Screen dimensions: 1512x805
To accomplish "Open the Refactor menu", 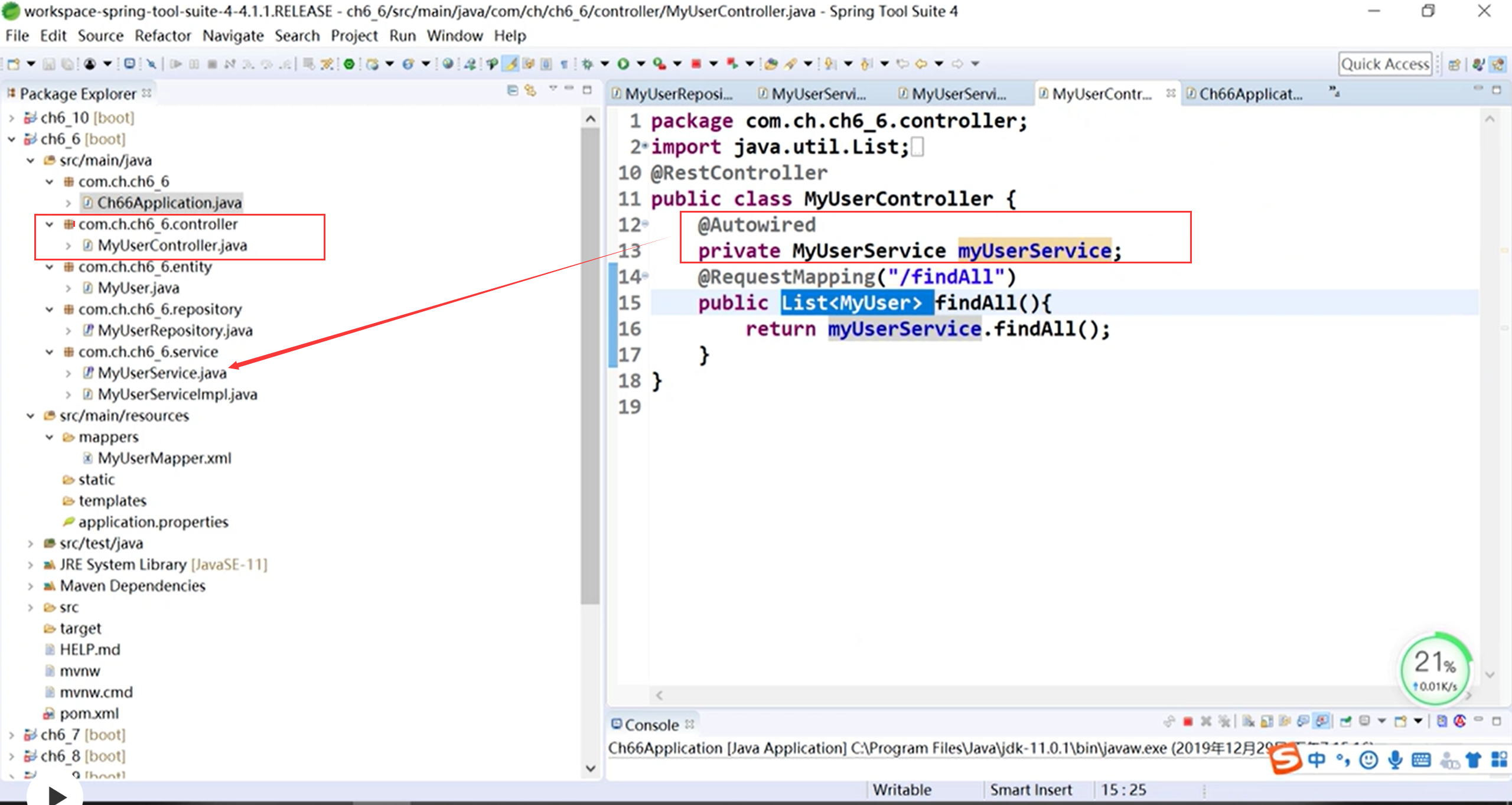I will pos(162,36).
